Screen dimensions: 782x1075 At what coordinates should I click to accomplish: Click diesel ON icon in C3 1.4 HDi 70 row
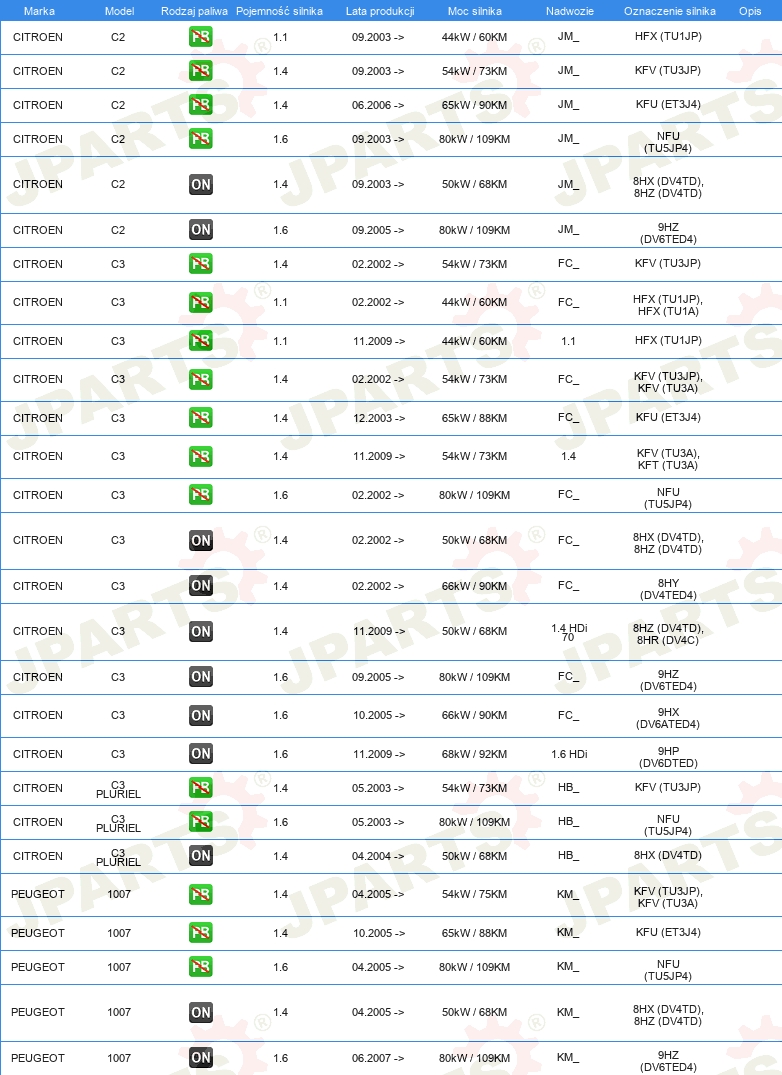coord(201,631)
